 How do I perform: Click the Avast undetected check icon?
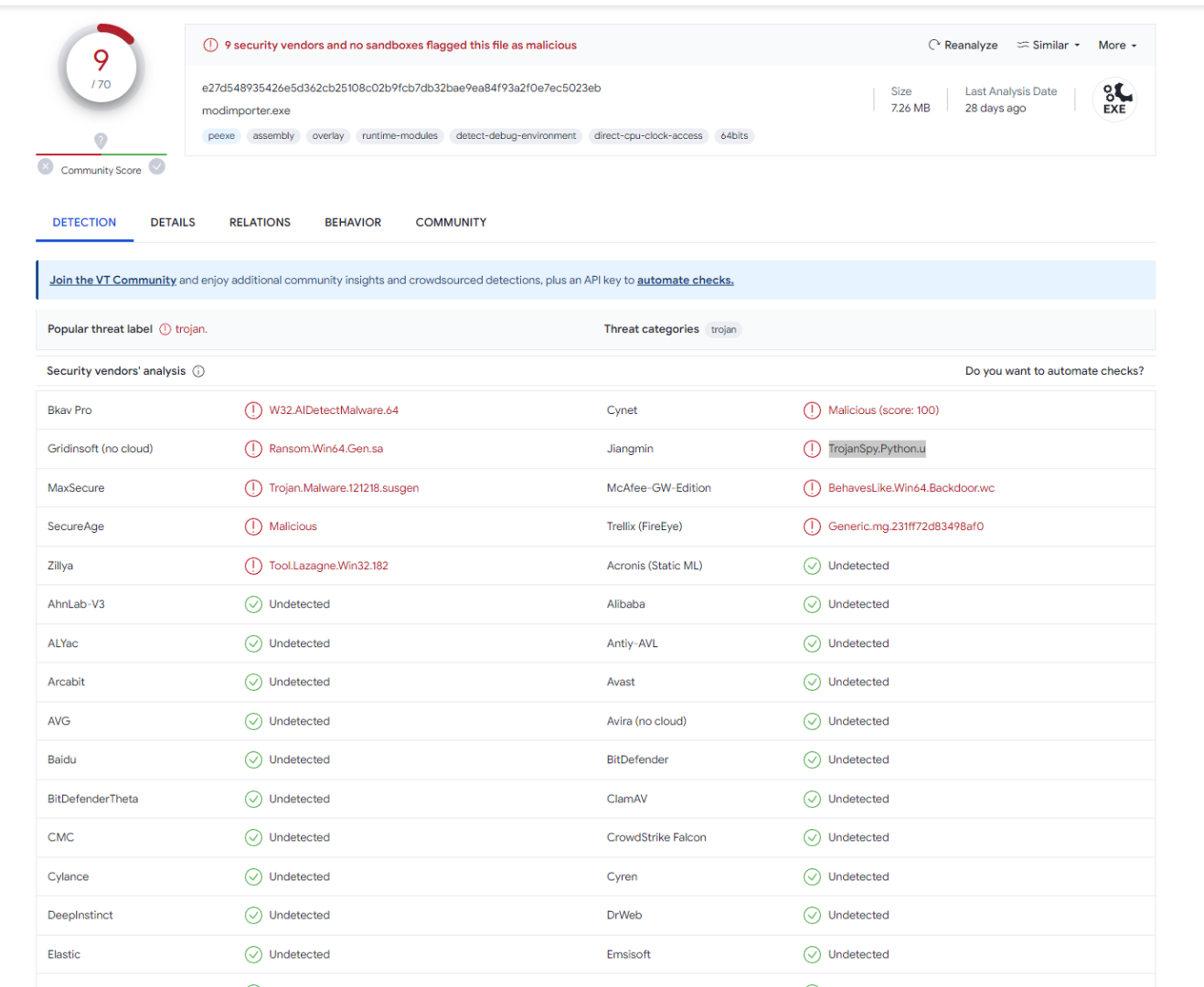pos(812,682)
